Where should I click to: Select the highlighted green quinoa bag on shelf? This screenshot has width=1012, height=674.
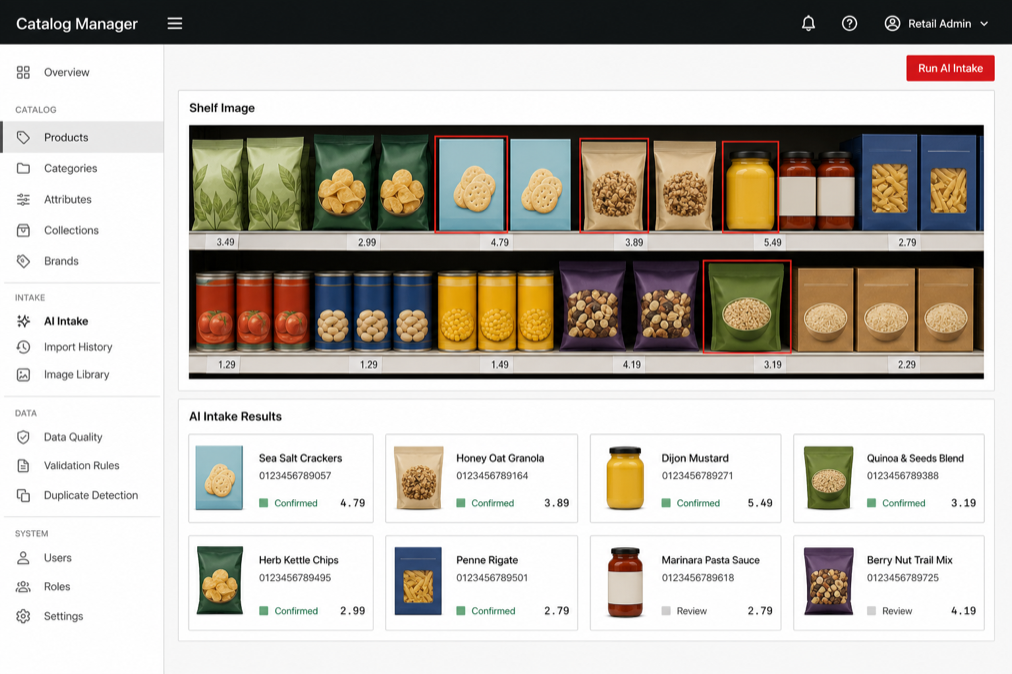click(747, 307)
